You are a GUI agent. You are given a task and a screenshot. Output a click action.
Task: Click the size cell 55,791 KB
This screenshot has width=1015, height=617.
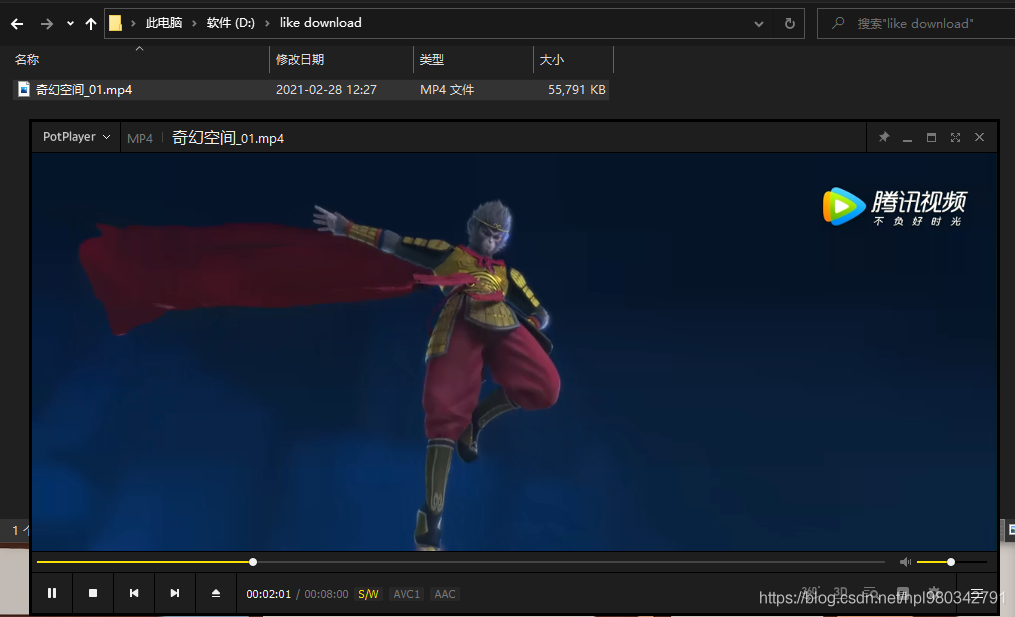point(577,89)
